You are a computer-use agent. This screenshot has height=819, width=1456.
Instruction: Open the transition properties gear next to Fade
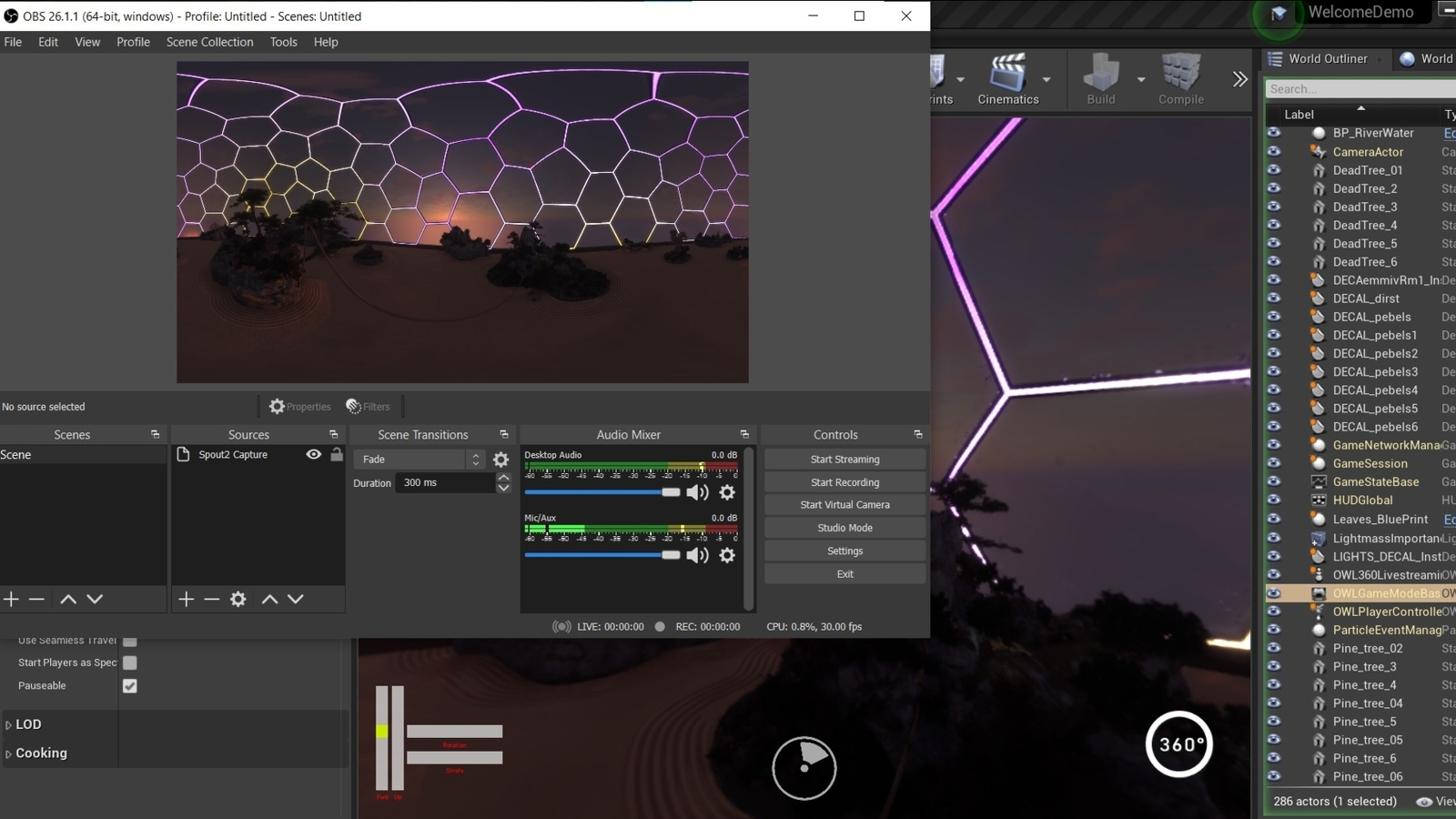click(x=500, y=460)
